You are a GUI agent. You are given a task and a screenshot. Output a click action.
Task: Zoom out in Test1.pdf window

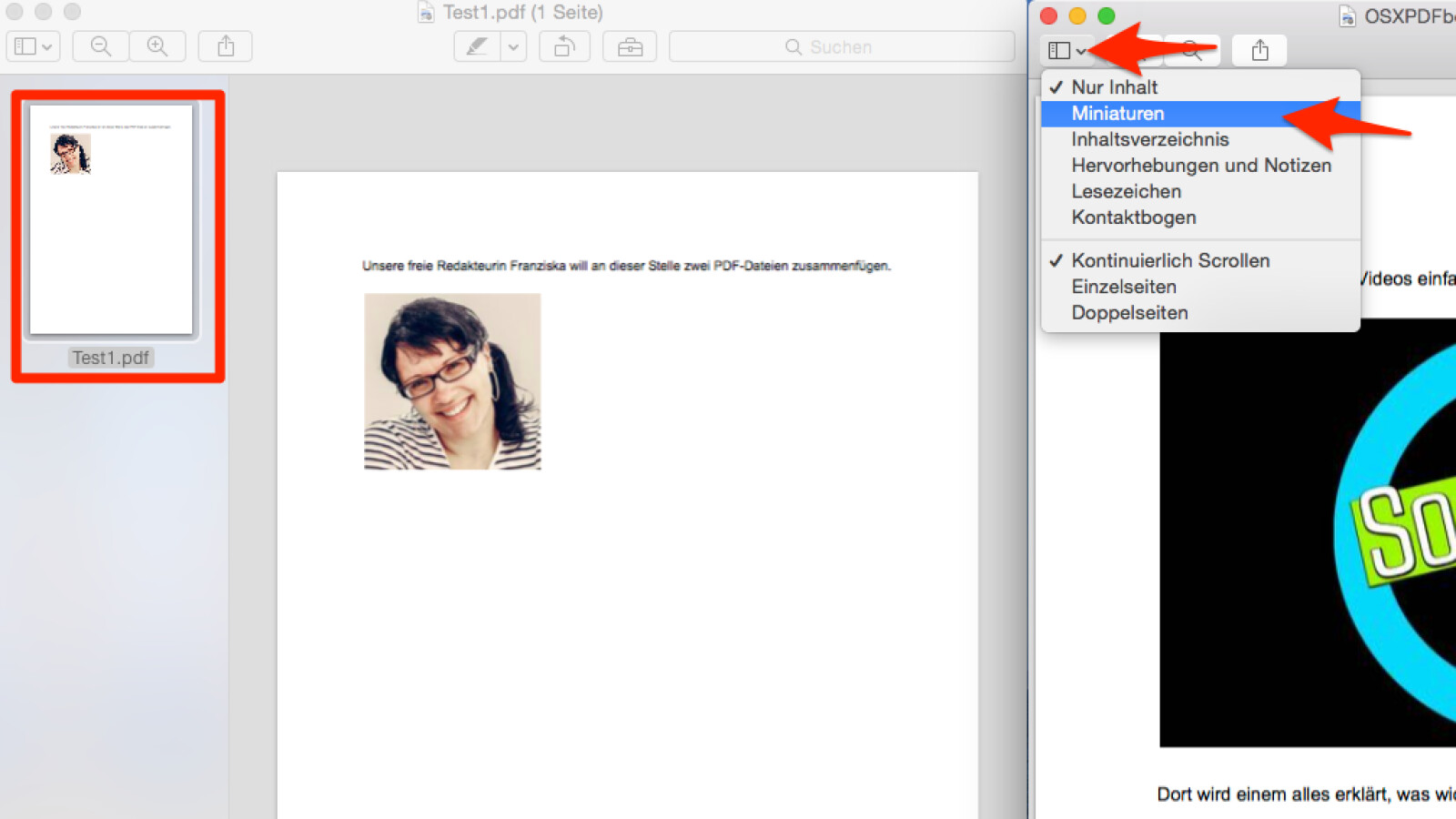tap(101, 46)
